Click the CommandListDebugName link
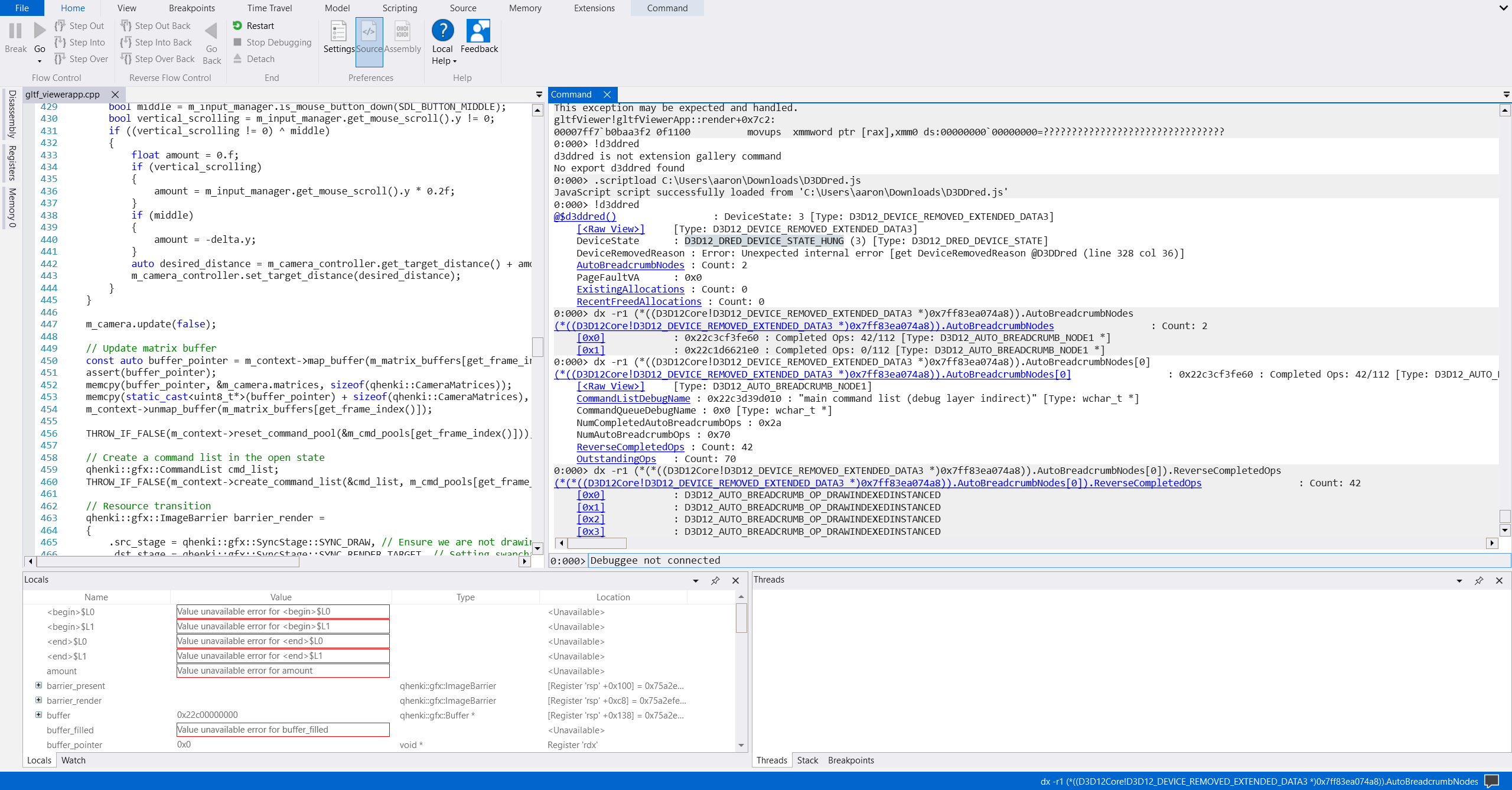This screenshot has height=790, width=1512. tap(633, 398)
